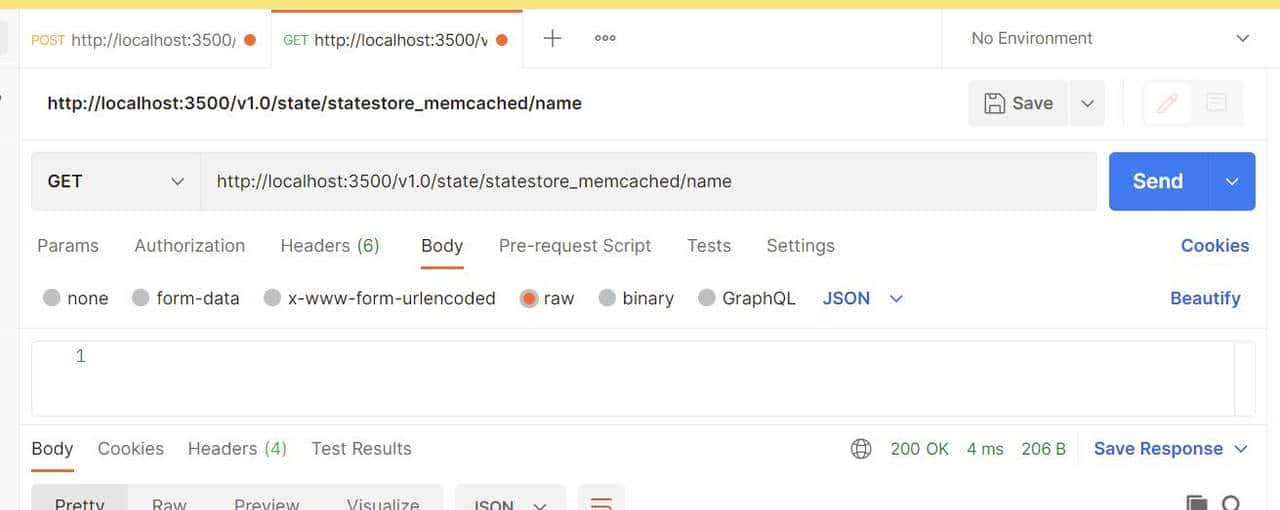Click the copy response icon
The width and height of the screenshot is (1280, 510).
(x=1196, y=502)
